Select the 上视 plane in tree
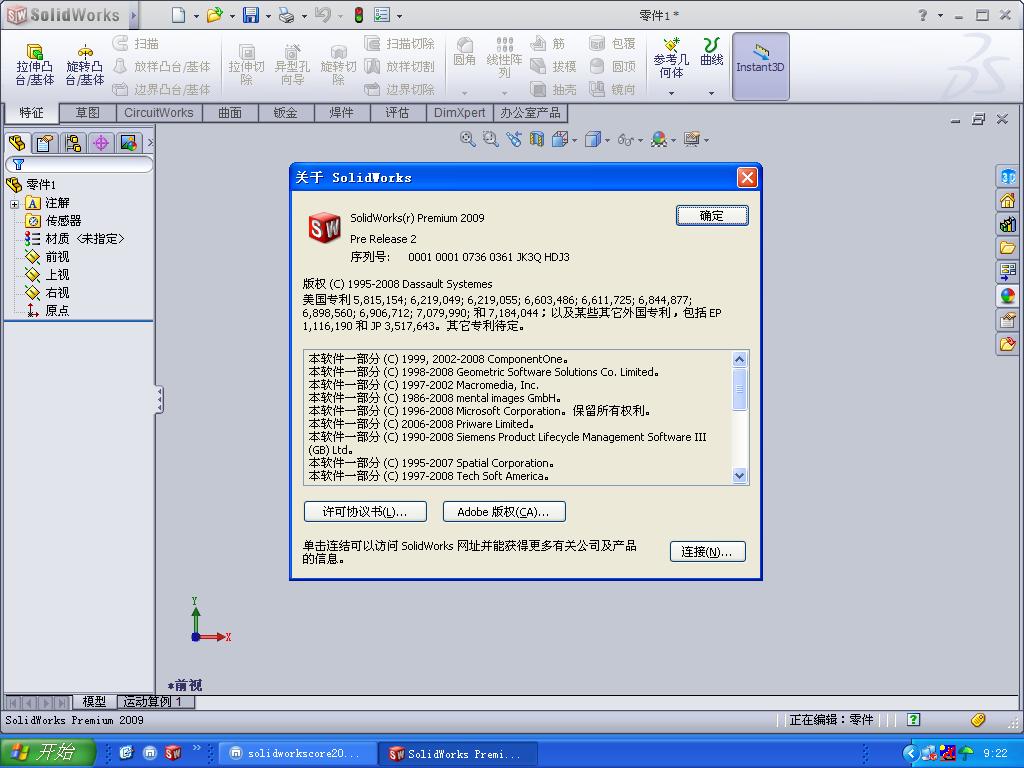Screen dimensions: 1024x768 (x=57, y=275)
